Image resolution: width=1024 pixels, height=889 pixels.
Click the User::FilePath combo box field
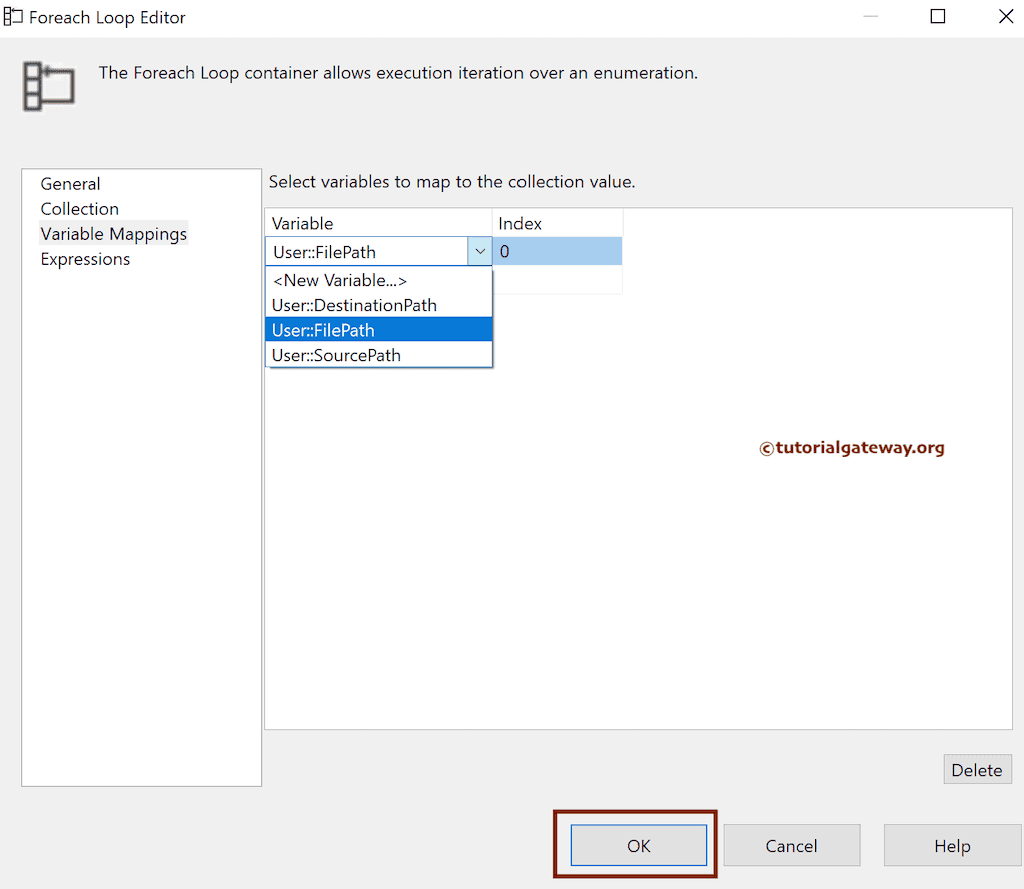click(366, 251)
